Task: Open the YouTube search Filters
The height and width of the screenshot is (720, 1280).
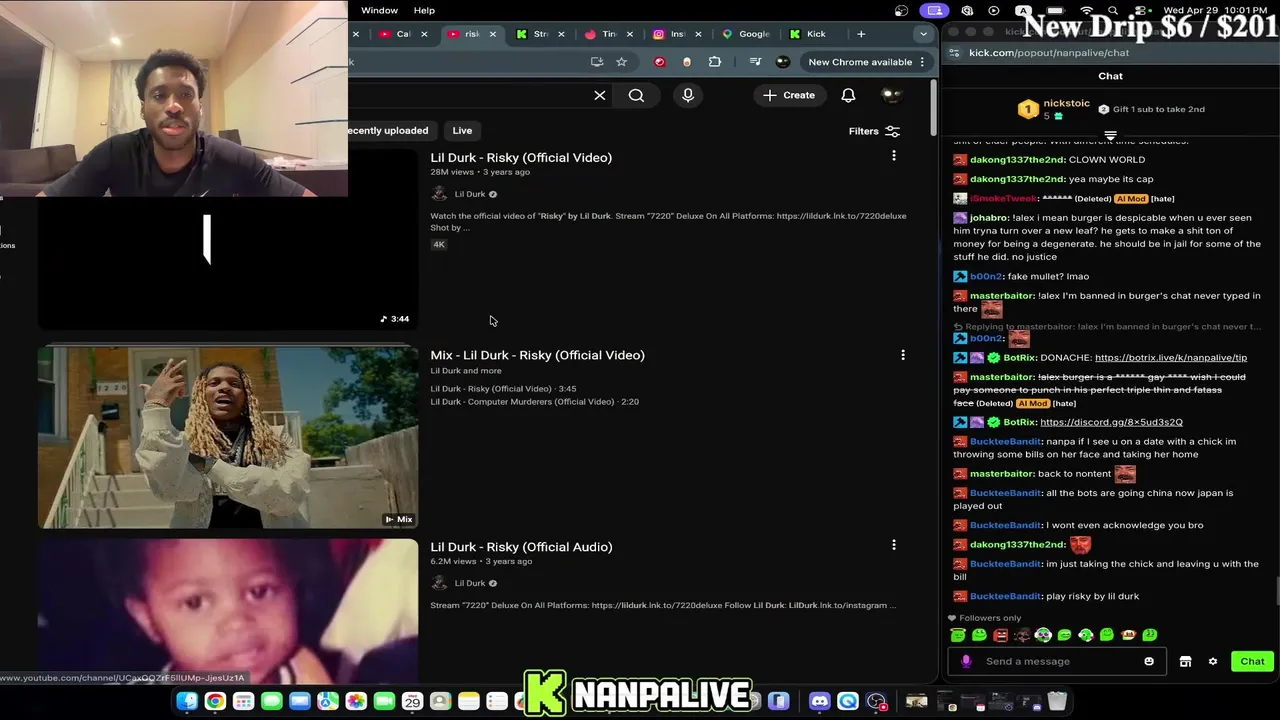Action: pos(874,131)
